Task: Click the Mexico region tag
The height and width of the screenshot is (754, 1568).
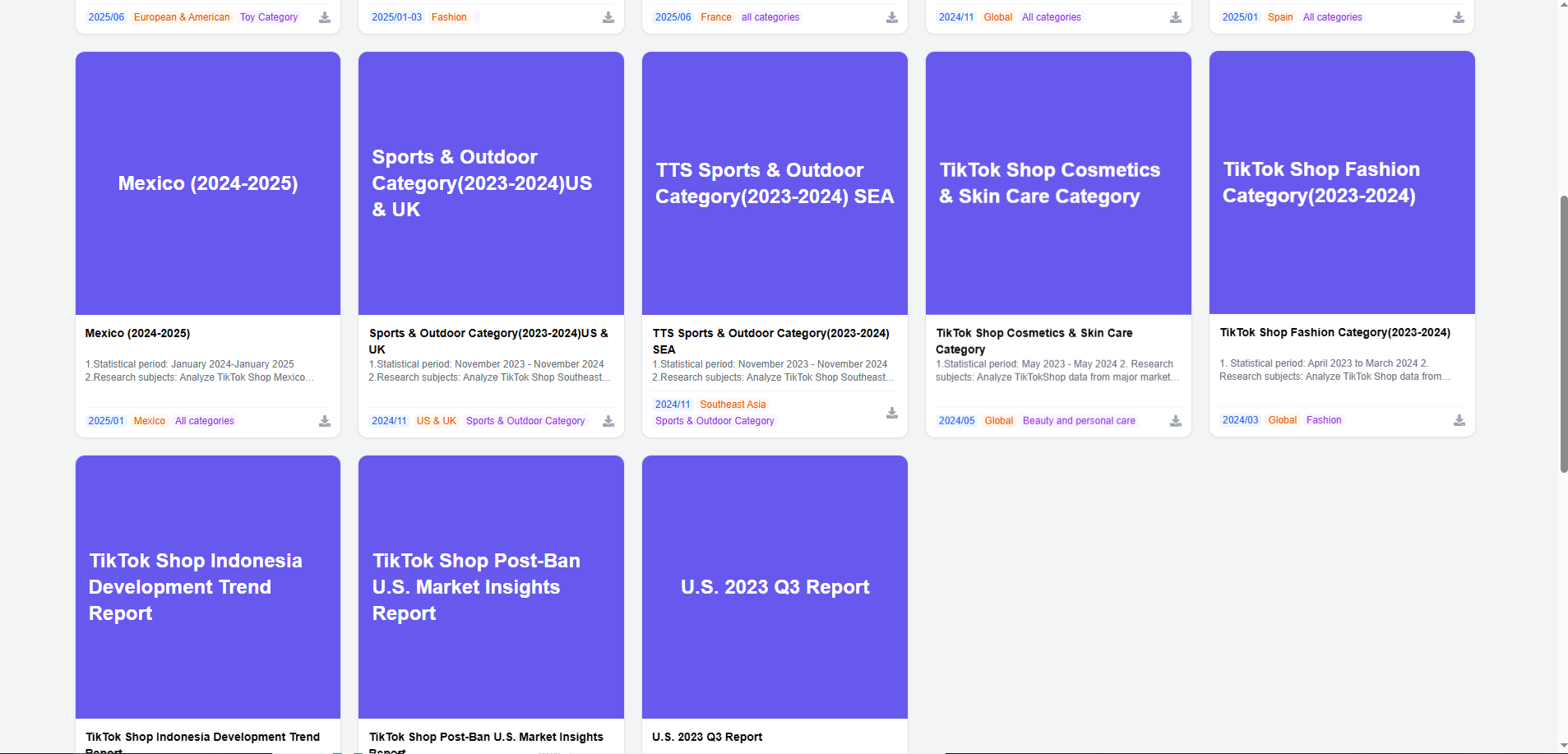Action: click(150, 421)
